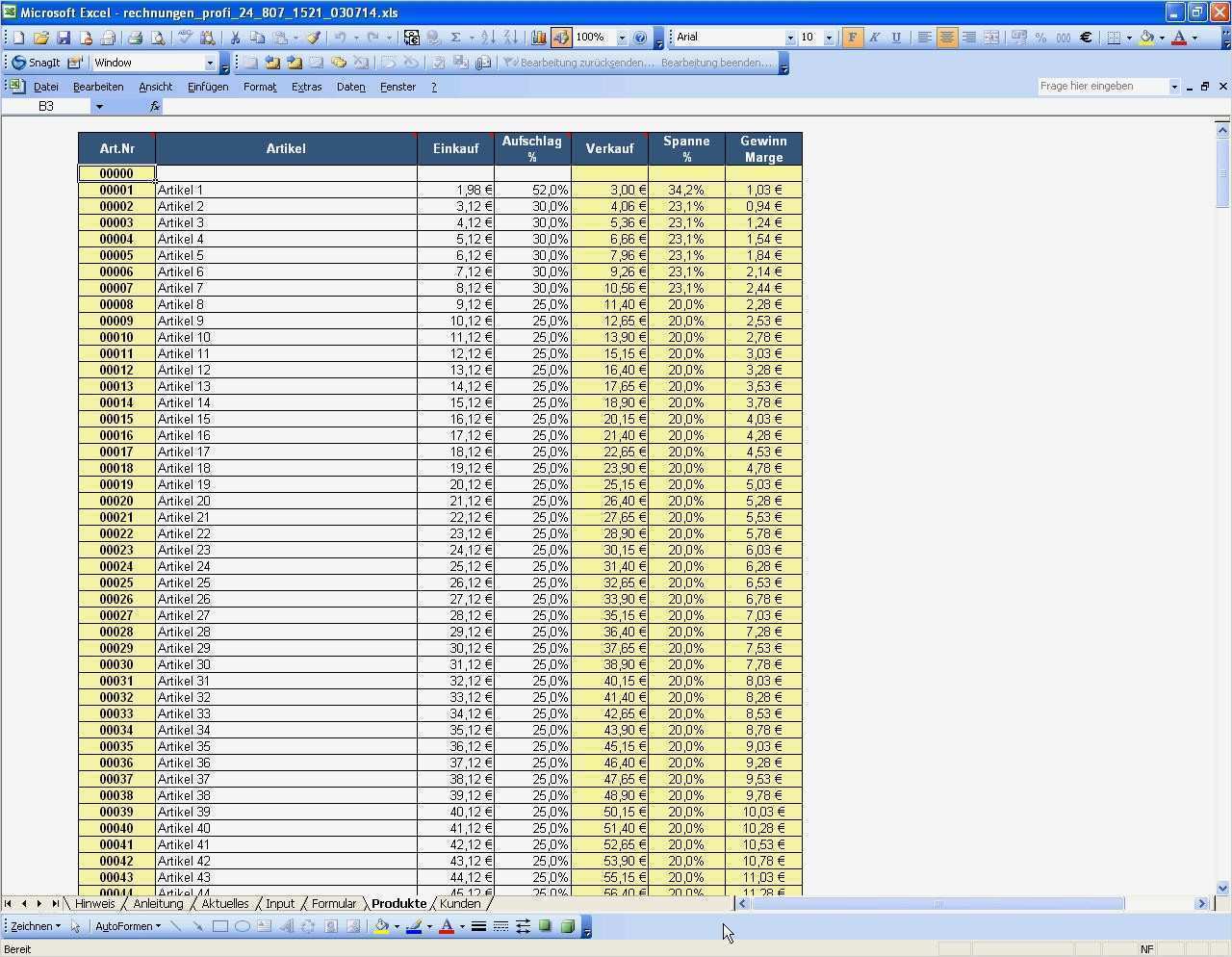
Task: Run the spell check tool
Action: click(x=185, y=38)
